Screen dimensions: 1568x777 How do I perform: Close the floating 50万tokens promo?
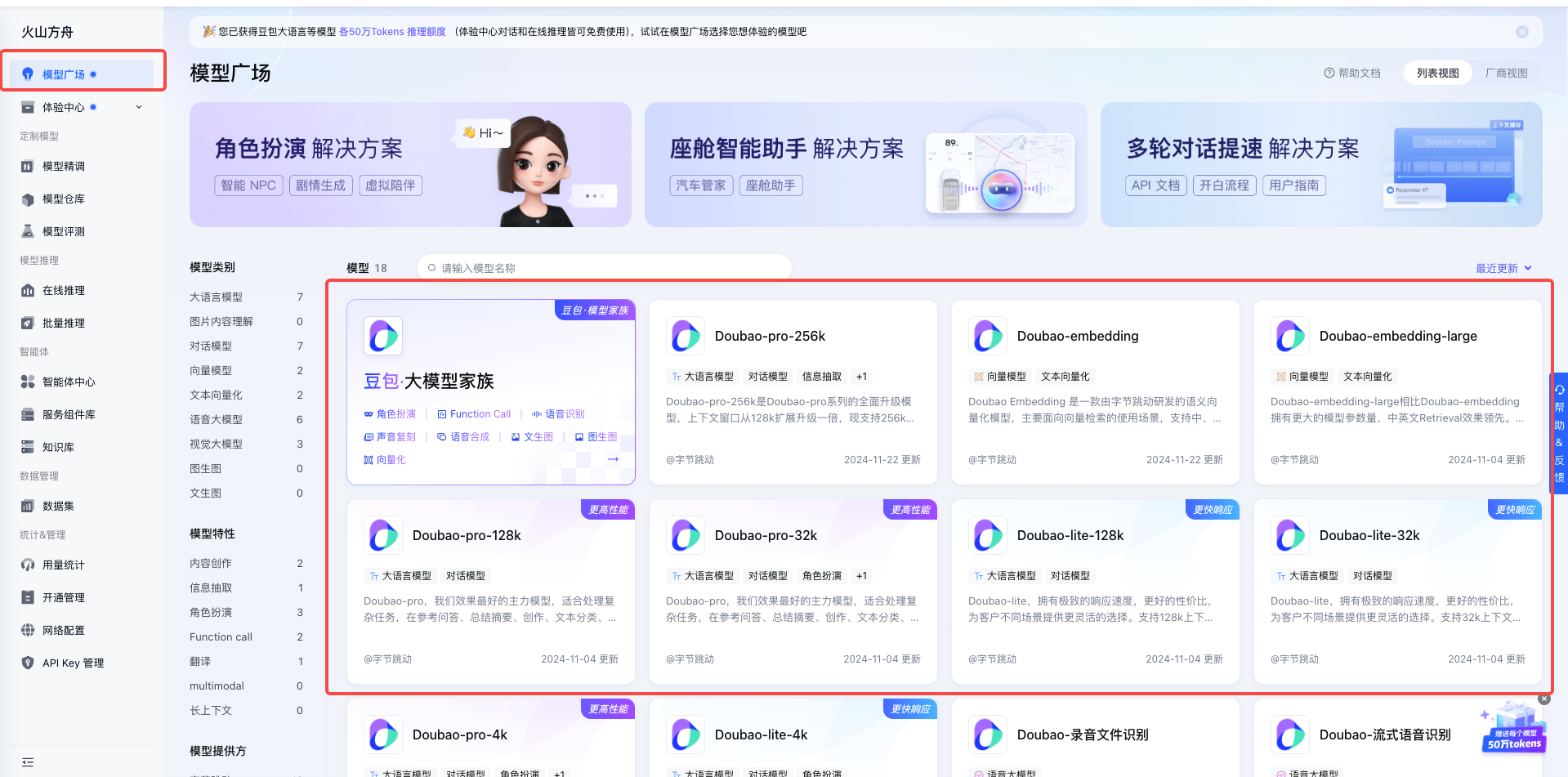point(1543,699)
